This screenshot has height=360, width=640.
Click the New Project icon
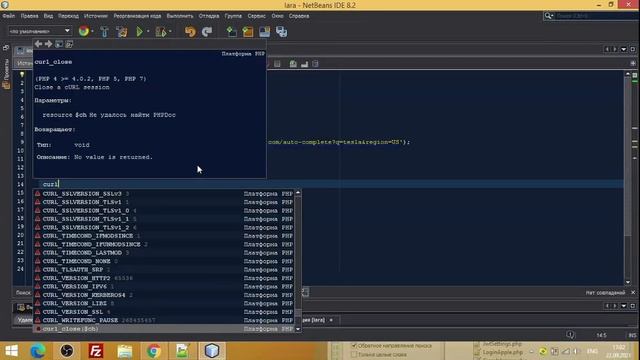click(x=248, y=31)
